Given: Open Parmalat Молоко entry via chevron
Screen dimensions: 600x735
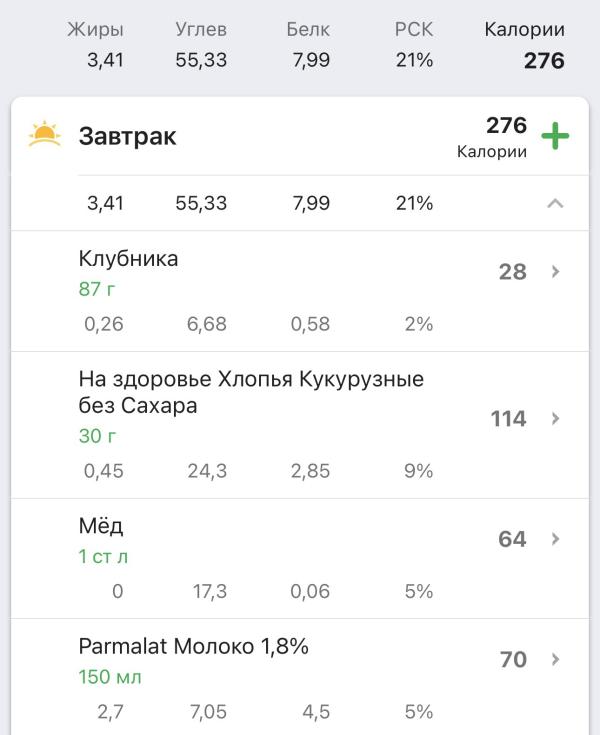Looking at the screenshot, I should point(555,659).
